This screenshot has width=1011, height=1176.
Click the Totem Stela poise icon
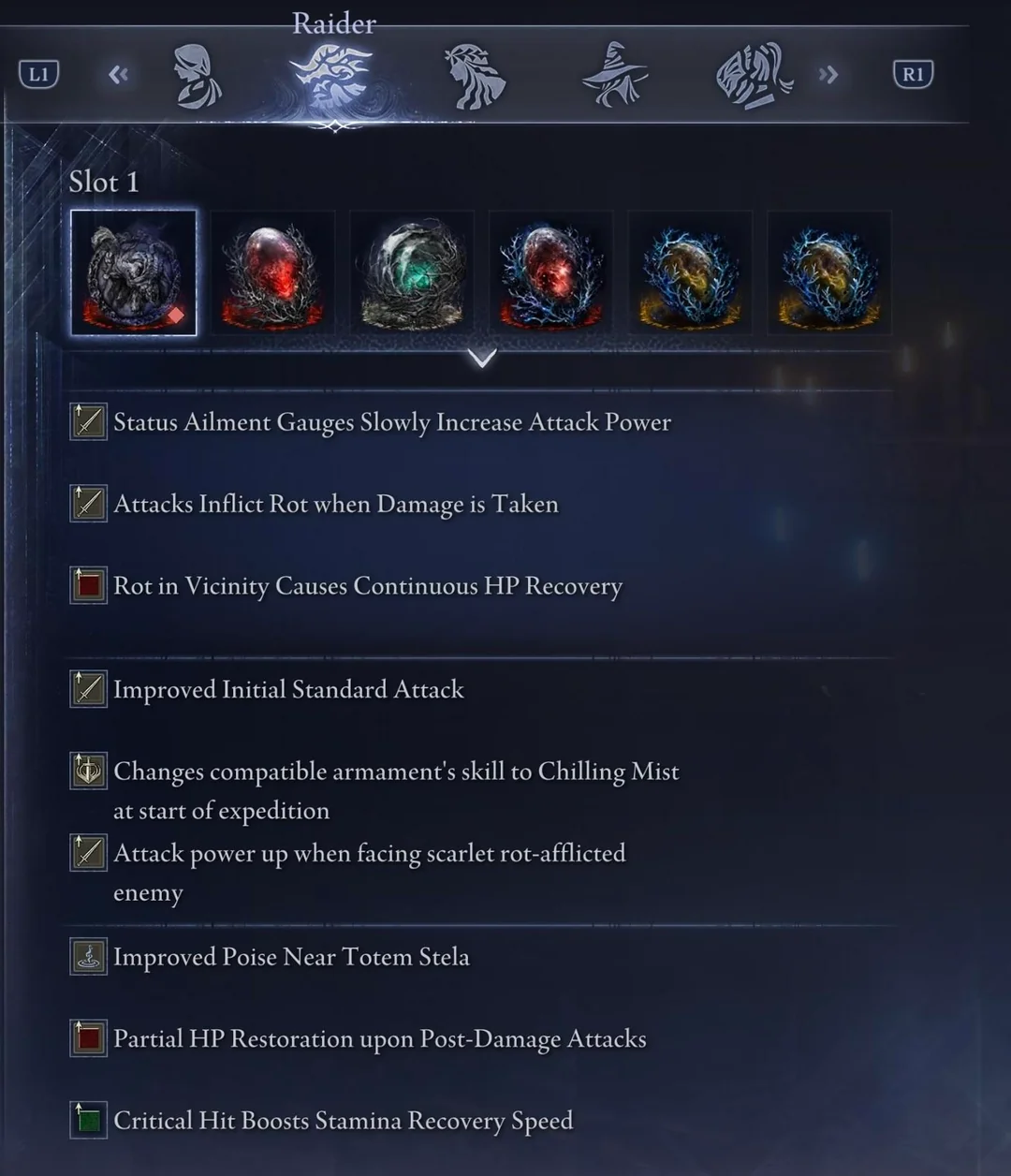pos(89,957)
